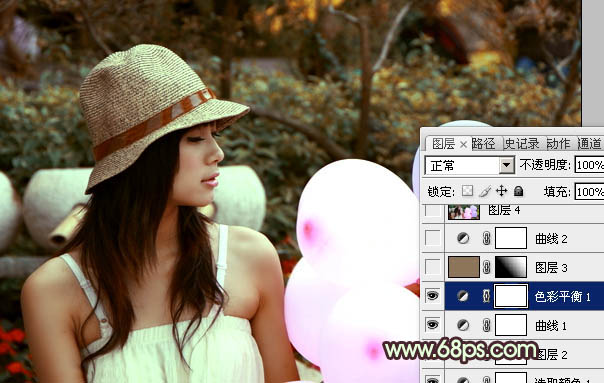The image size is (604, 383).
Task: Switch to the 图层 (Layers) tab
Action: pos(443,144)
